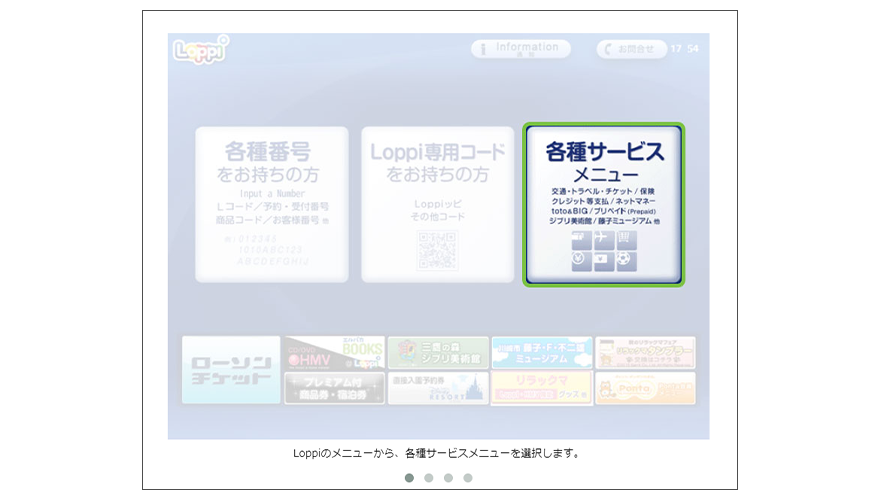Open the Disney Resort 入園予約券 banner

[x=438, y=388]
